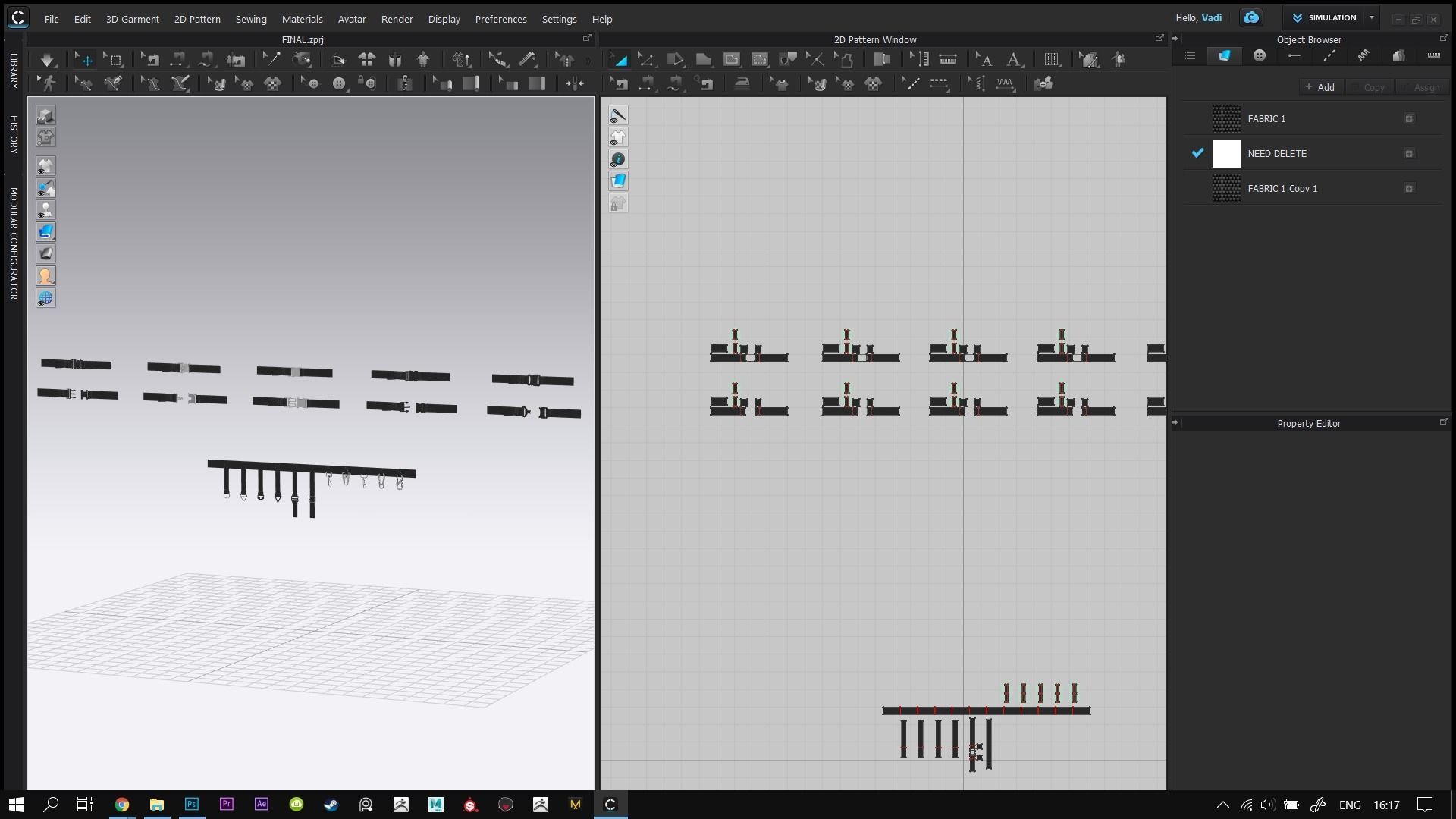The image size is (1456, 819).
Task: Choose the Polygon pattern tool
Action: tap(704, 60)
